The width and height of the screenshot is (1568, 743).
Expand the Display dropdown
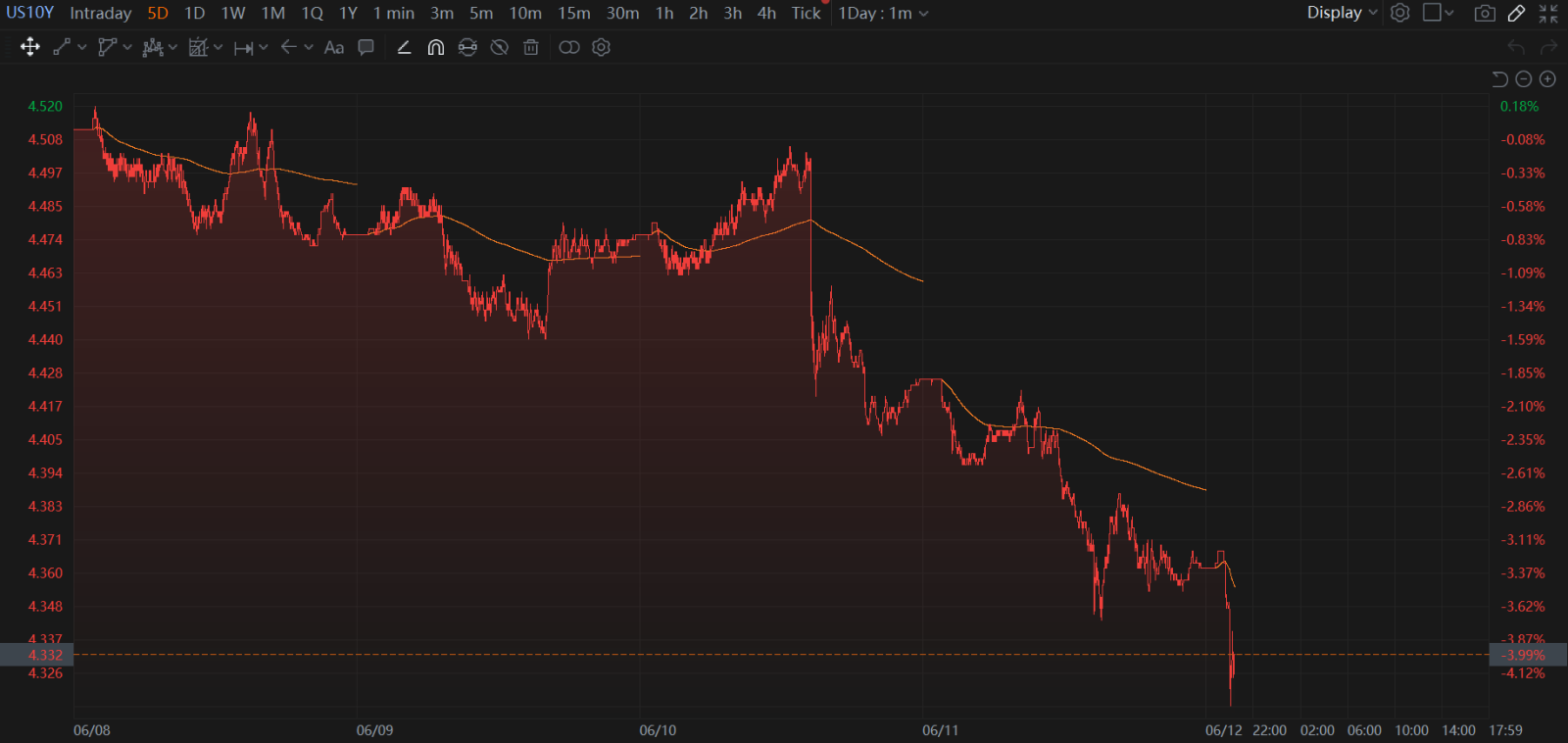tap(1342, 13)
